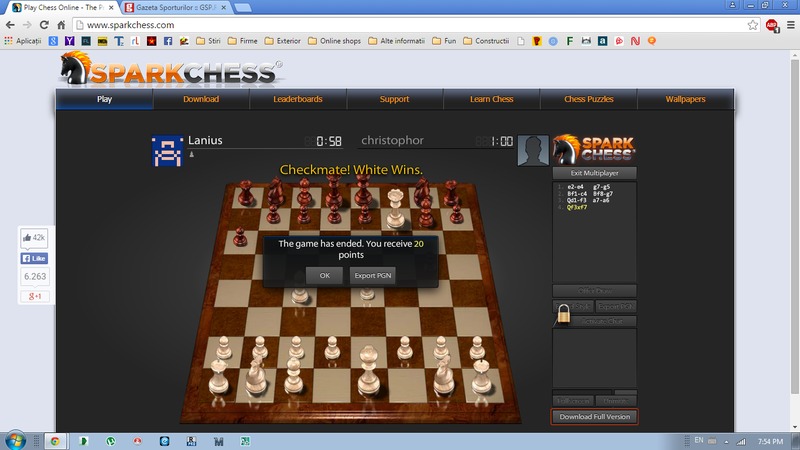
Task: Open the Wallpapers tab
Action: (685, 99)
